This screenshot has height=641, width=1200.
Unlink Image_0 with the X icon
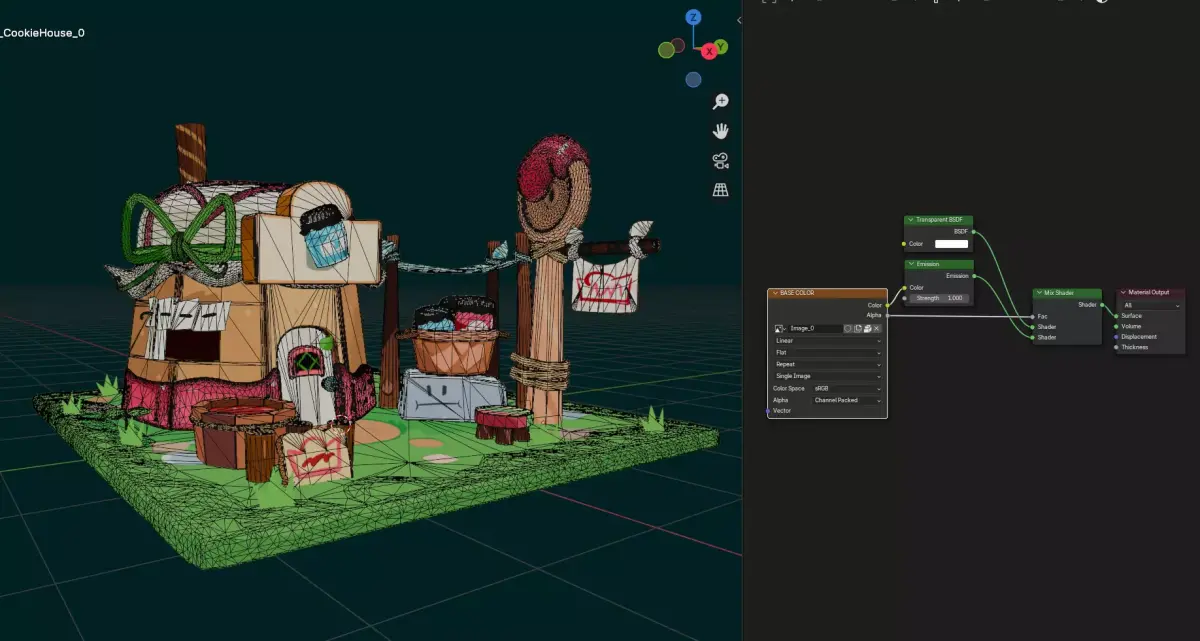(877, 328)
